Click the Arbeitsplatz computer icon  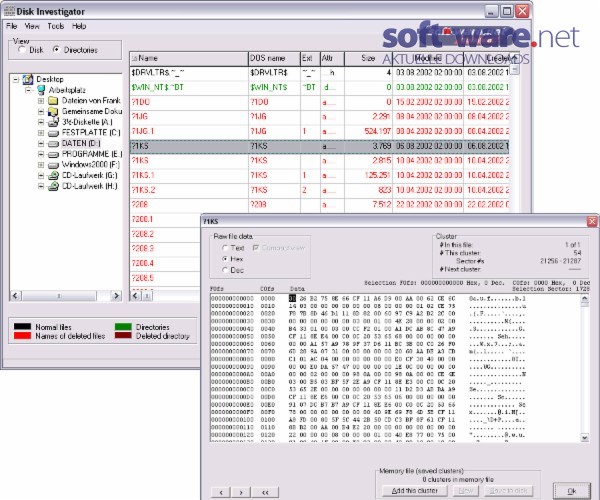pos(41,90)
